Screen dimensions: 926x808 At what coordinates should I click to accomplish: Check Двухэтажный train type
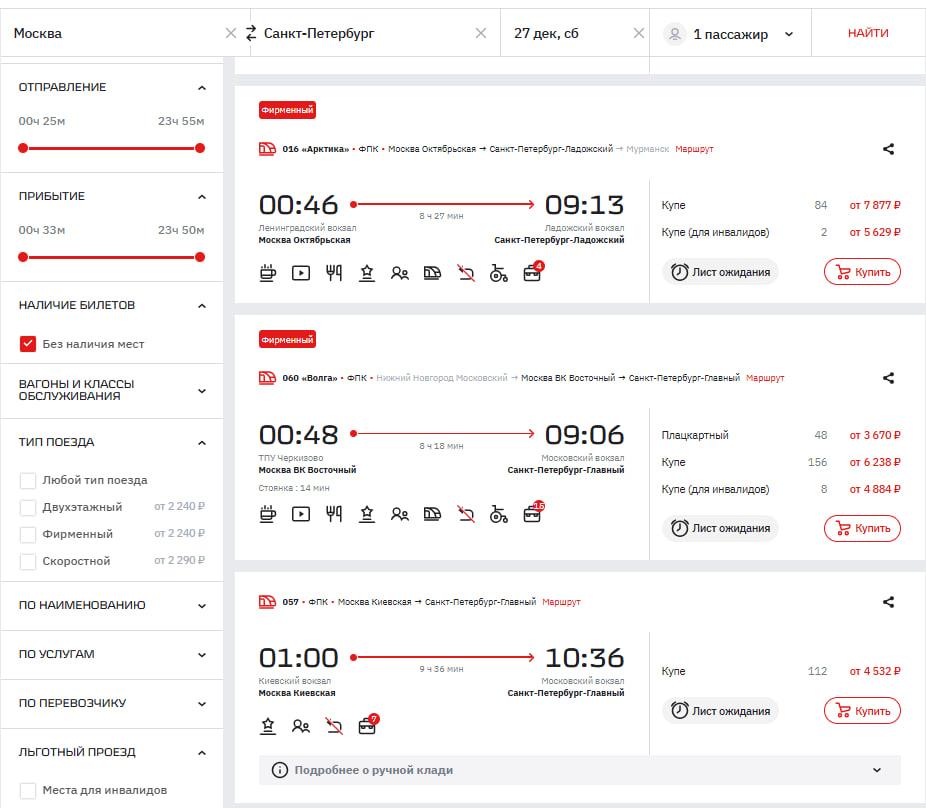tap(28, 507)
